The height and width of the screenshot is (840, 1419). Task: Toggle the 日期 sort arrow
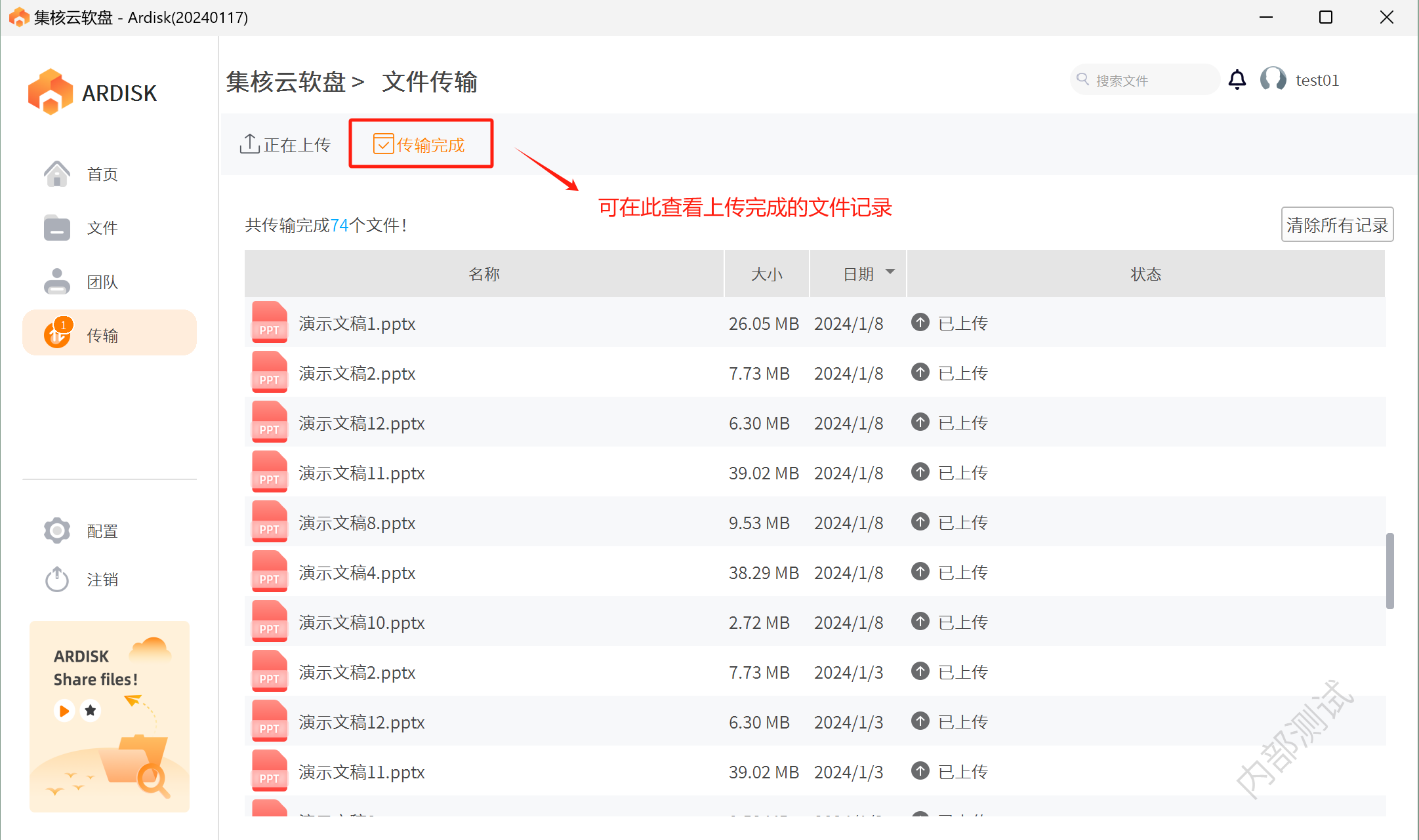tap(890, 272)
